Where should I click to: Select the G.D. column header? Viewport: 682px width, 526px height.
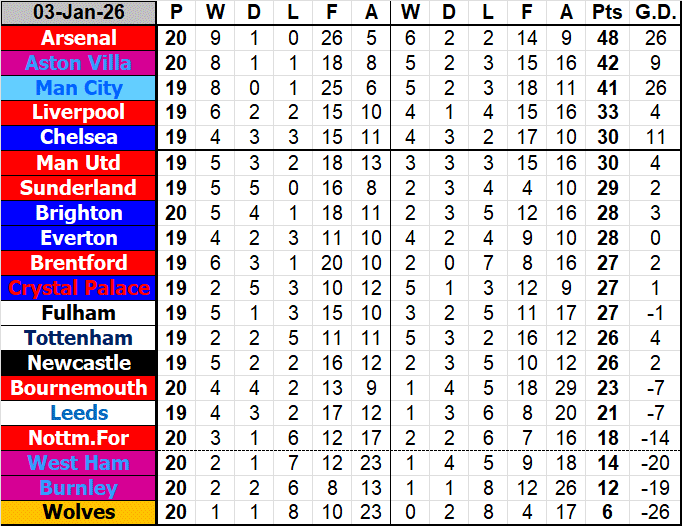pos(654,13)
